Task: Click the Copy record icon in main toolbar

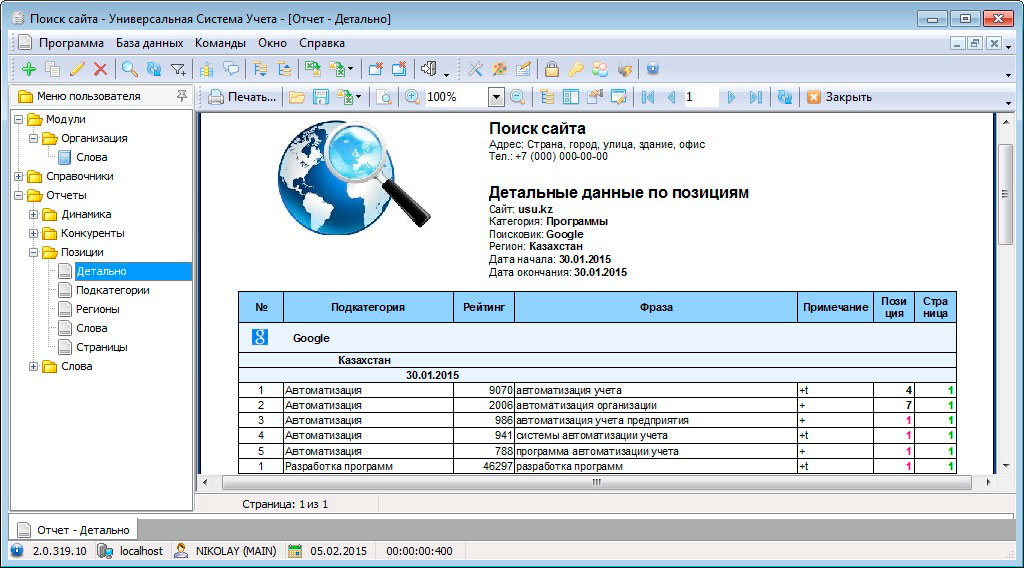Action: point(53,69)
